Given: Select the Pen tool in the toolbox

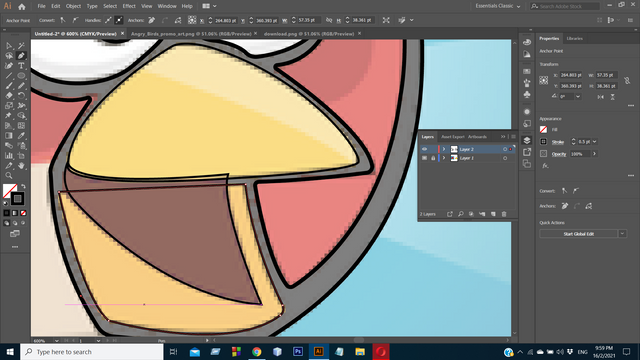Looking at the screenshot, I should (22, 56).
